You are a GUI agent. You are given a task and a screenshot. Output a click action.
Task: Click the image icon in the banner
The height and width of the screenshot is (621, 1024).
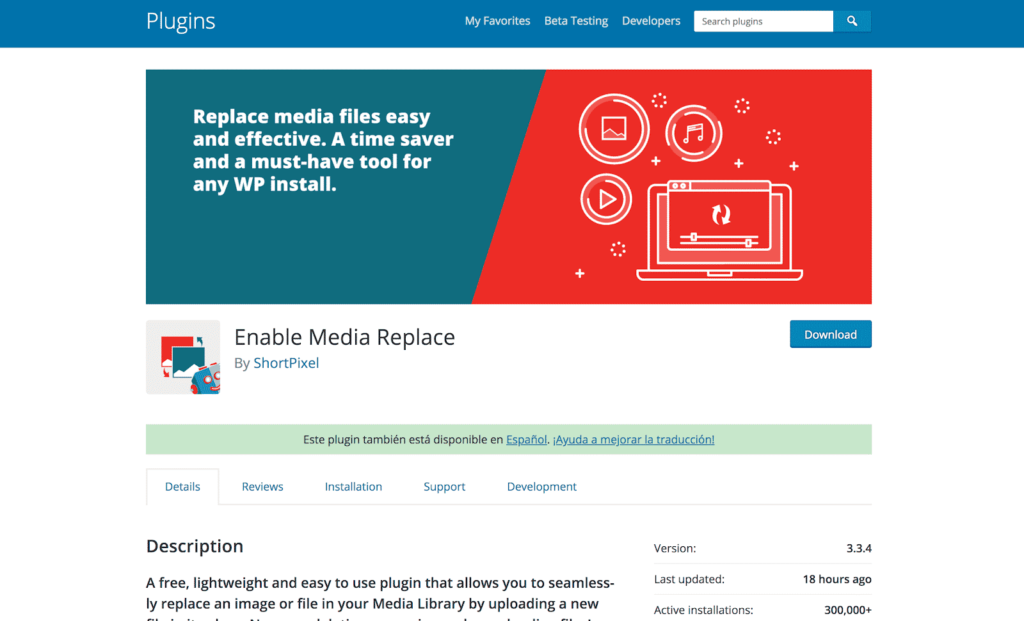(614, 129)
